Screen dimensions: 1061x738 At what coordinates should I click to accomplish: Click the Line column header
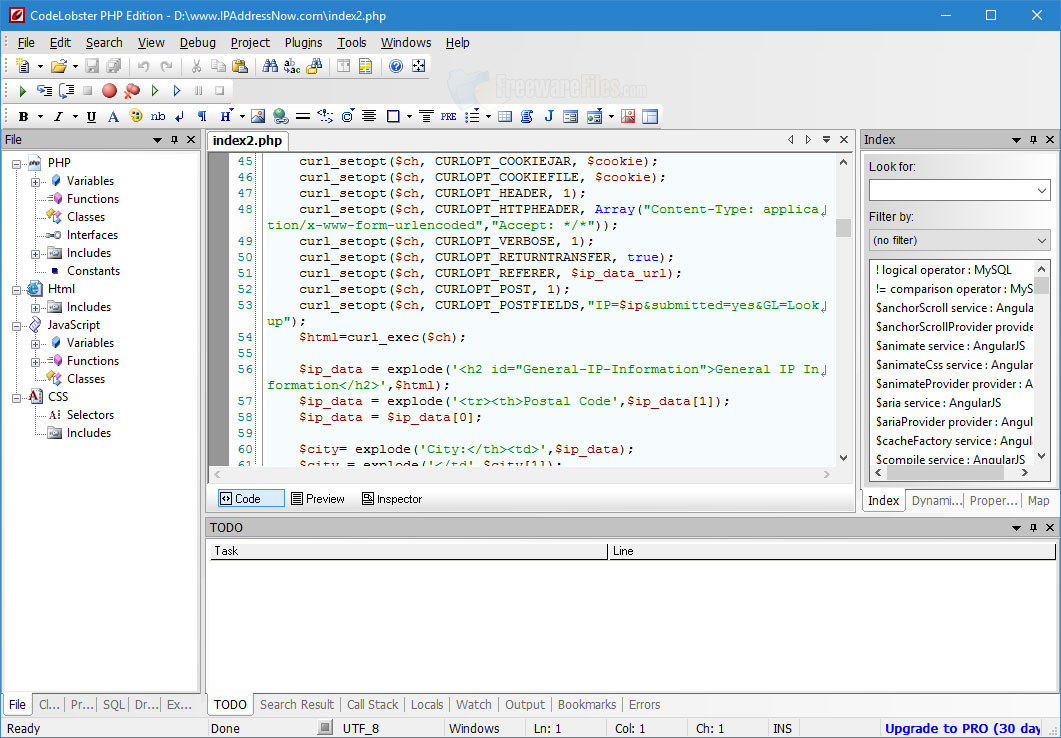tap(832, 551)
